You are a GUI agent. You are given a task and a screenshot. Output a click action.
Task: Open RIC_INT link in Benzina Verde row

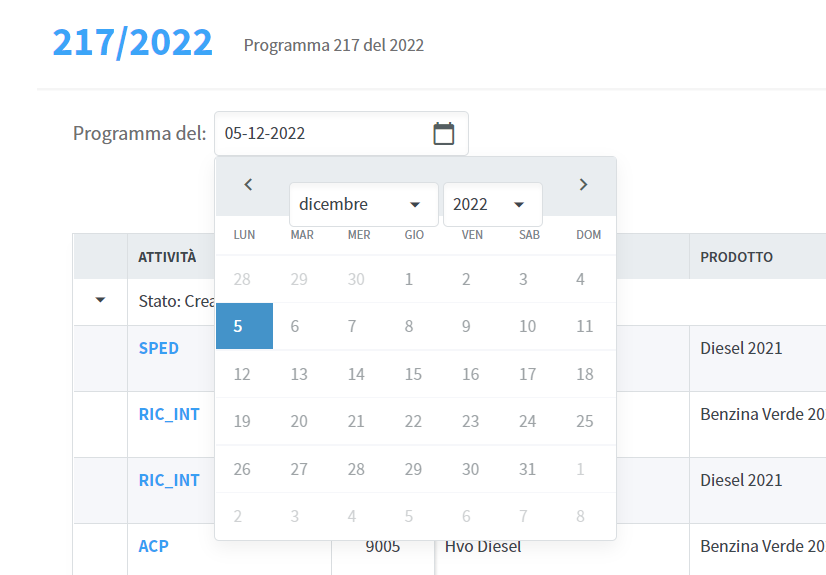(x=169, y=414)
